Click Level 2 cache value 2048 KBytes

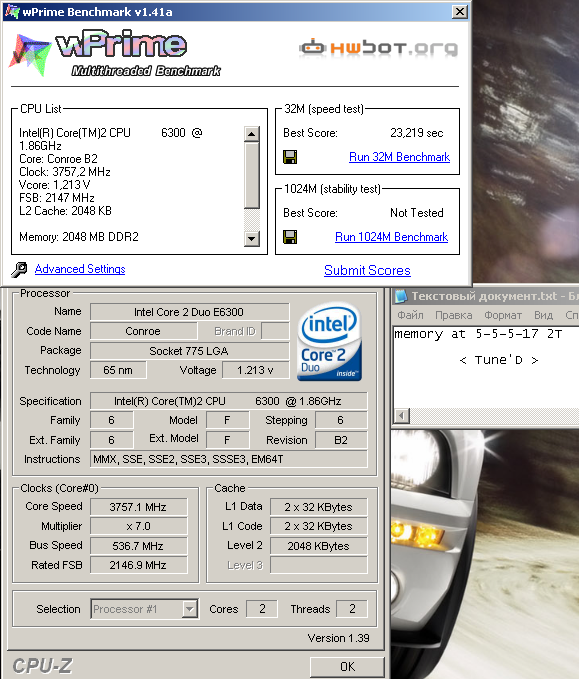click(318, 546)
